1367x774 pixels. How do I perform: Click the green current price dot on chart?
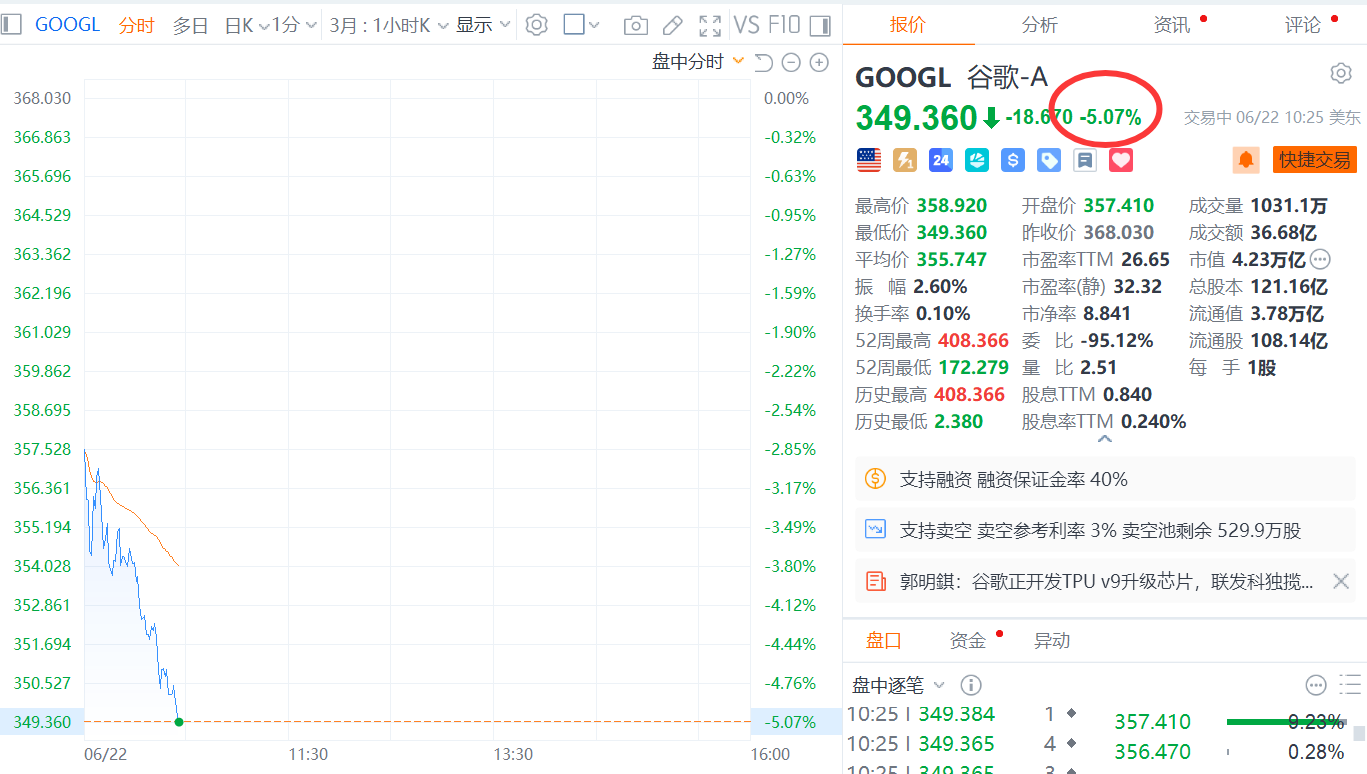pyautogui.click(x=178, y=721)
